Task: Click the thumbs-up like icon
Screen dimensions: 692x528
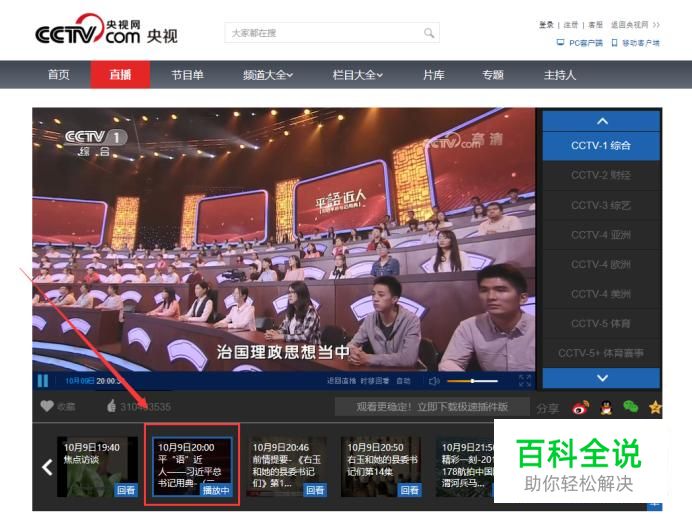Action: pyautogui.click(x=111, y=406)
